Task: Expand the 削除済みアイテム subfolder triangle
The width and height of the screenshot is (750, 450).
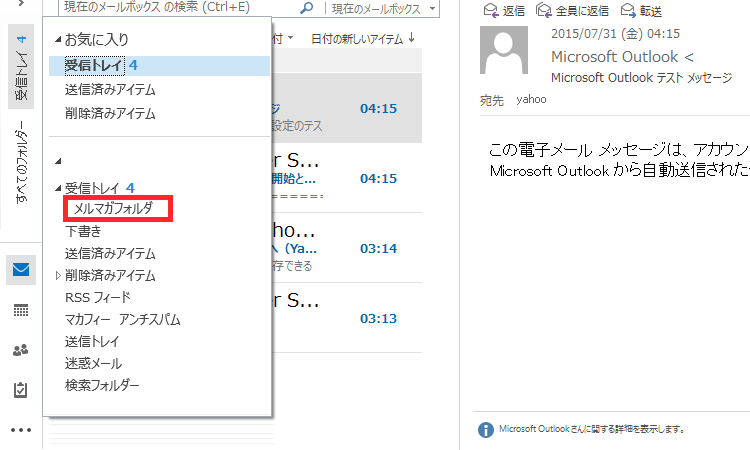Action: coord(57,275)
